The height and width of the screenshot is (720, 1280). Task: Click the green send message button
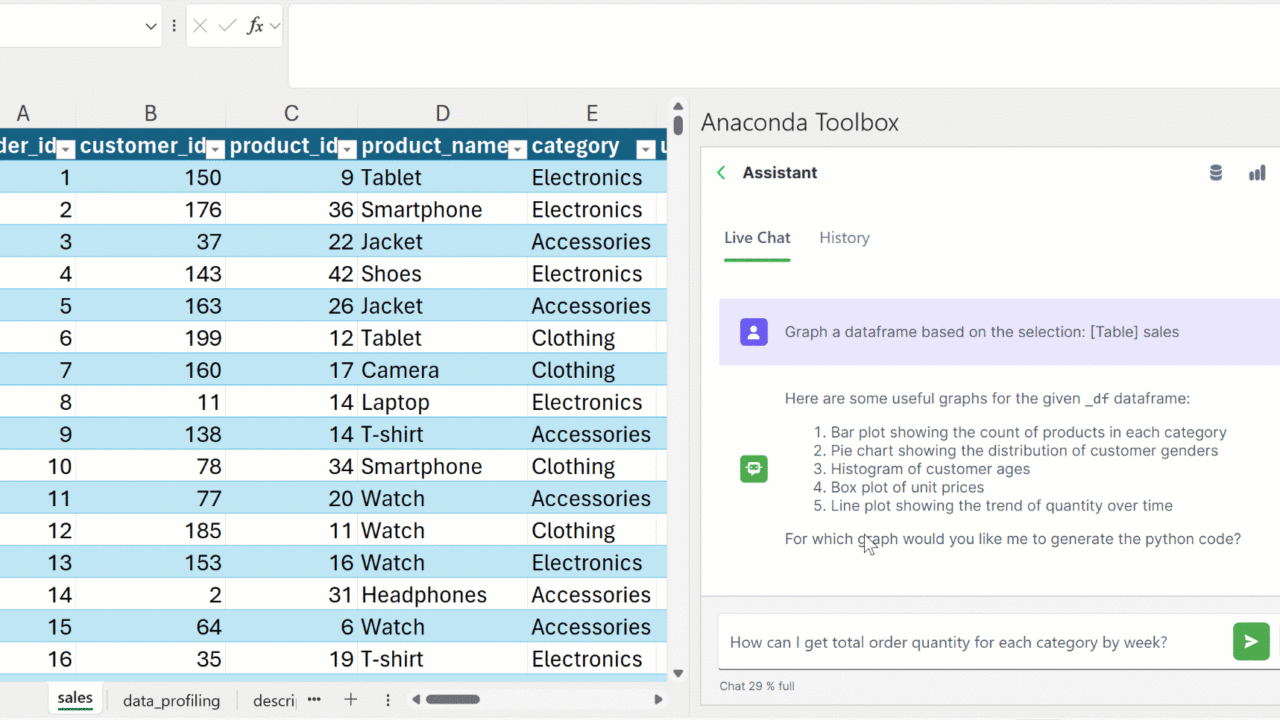coord(1251,642)
